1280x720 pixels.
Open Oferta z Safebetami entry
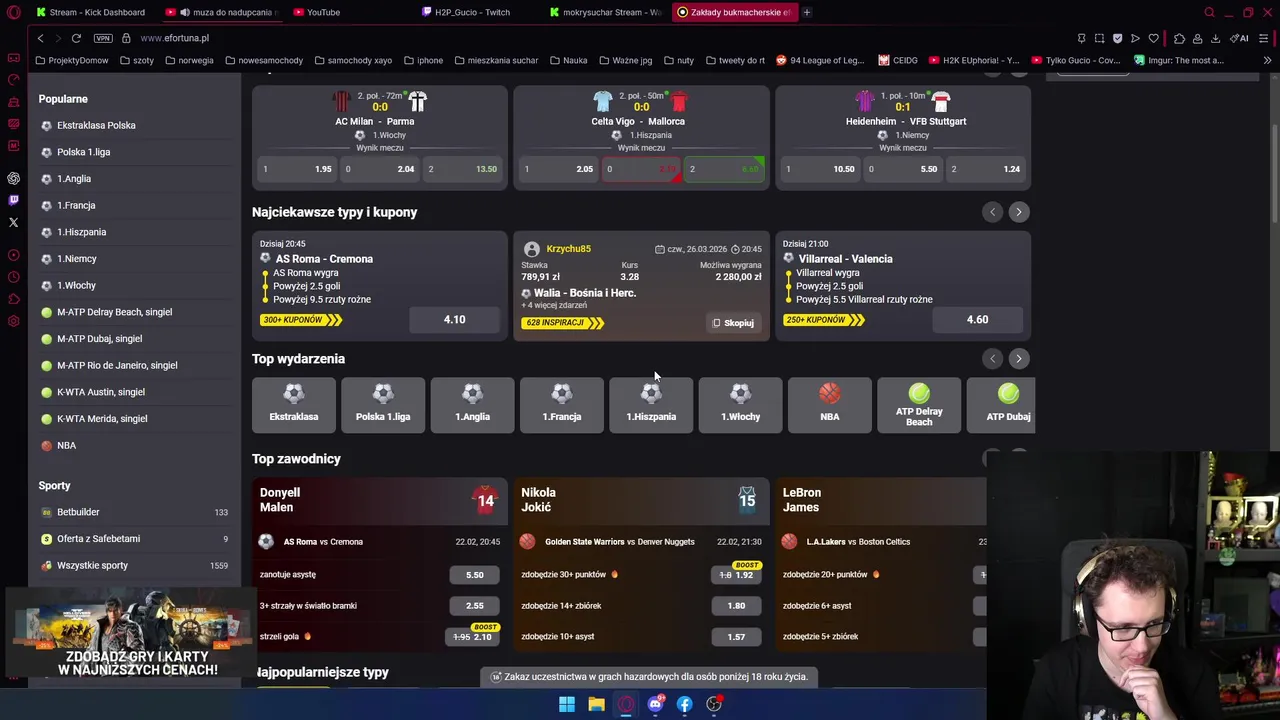[x=135, y=538]
